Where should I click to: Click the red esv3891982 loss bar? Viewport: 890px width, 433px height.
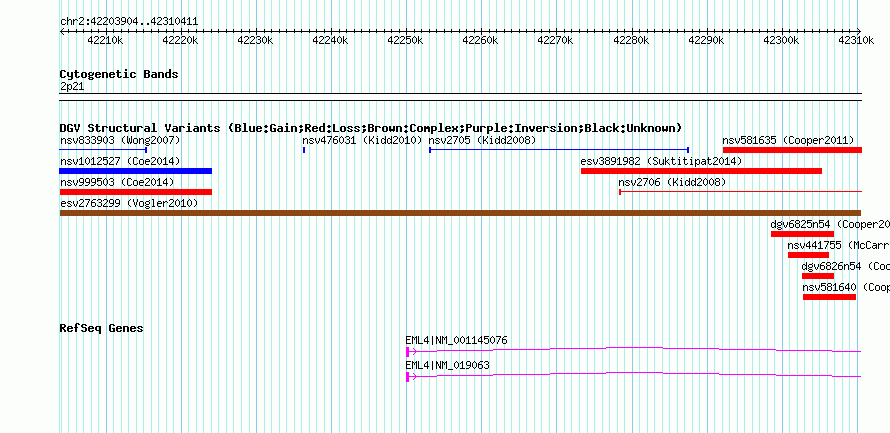coord(701,171)
